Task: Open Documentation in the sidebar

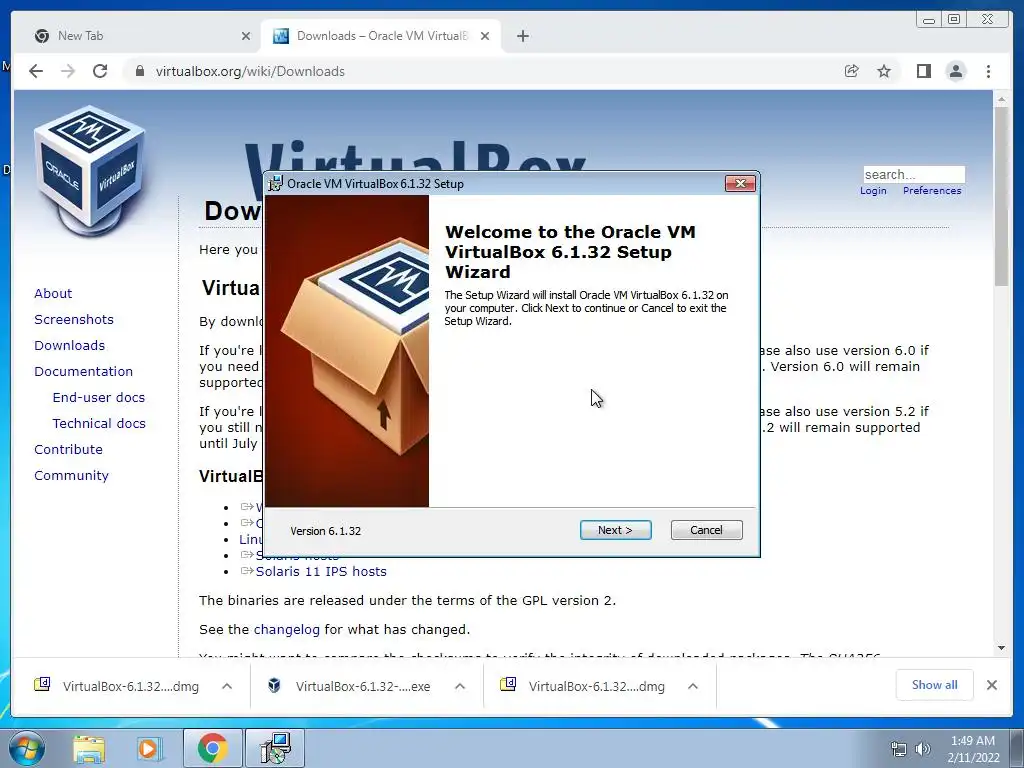Action: tap(84, 372)
